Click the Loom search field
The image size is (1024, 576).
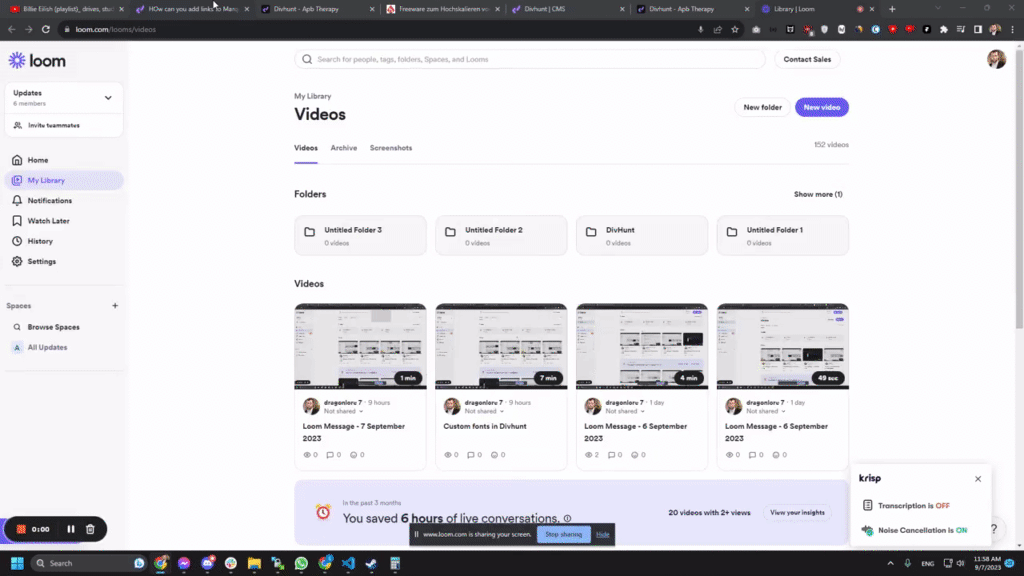[x=530, y=59]
